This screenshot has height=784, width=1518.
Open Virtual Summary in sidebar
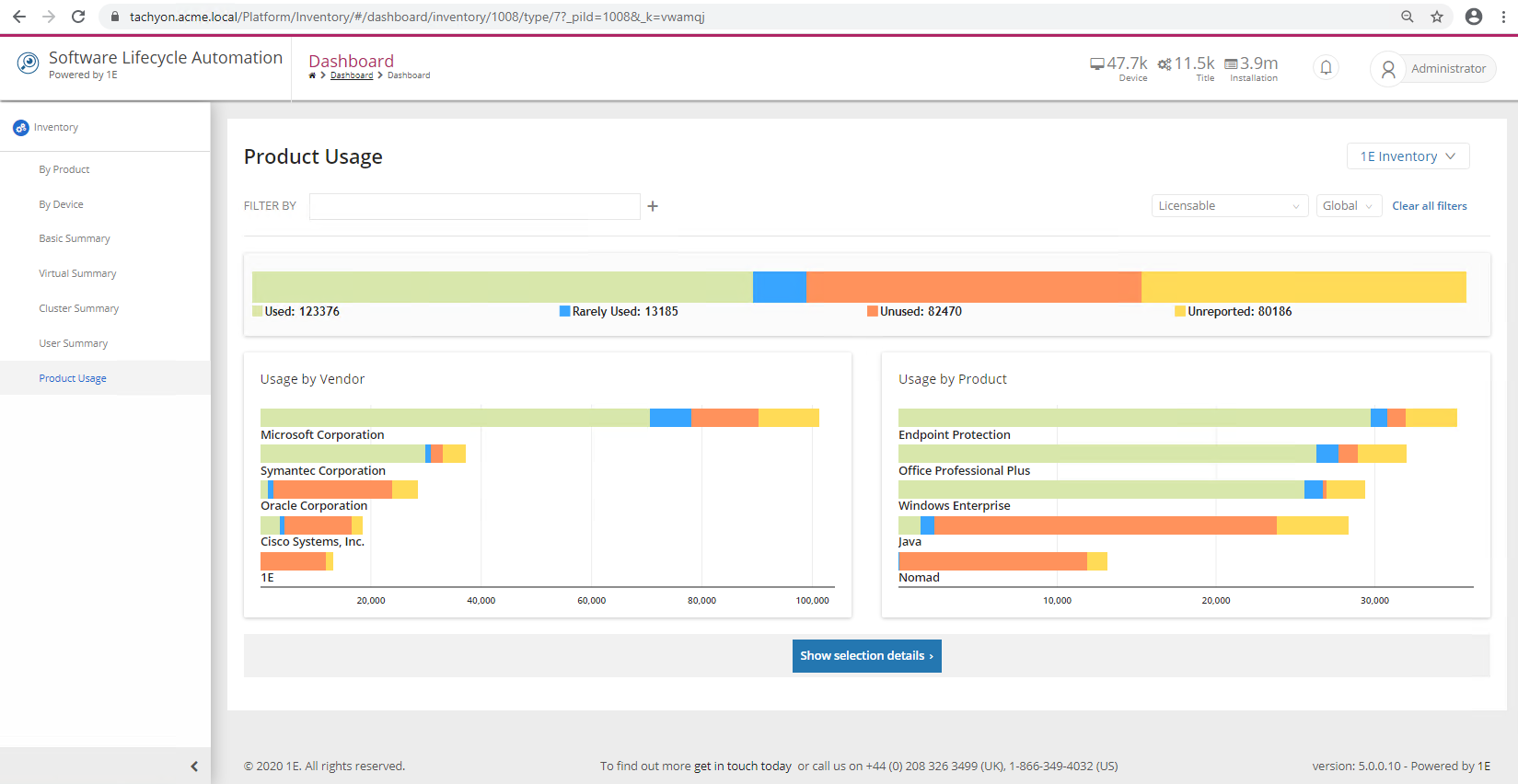click(x=77, y=273)
